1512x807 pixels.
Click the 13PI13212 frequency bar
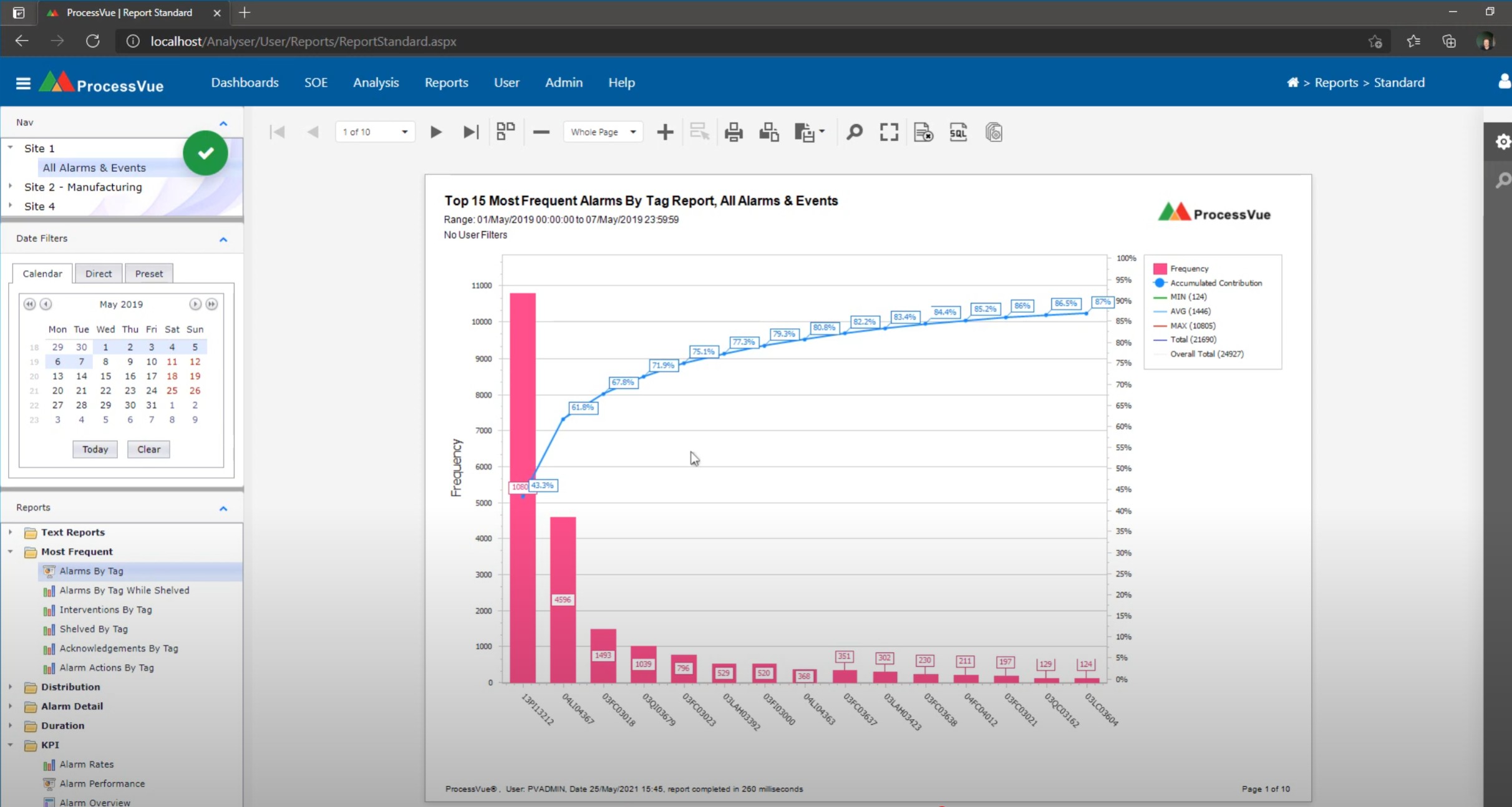(x=523, y=488)
